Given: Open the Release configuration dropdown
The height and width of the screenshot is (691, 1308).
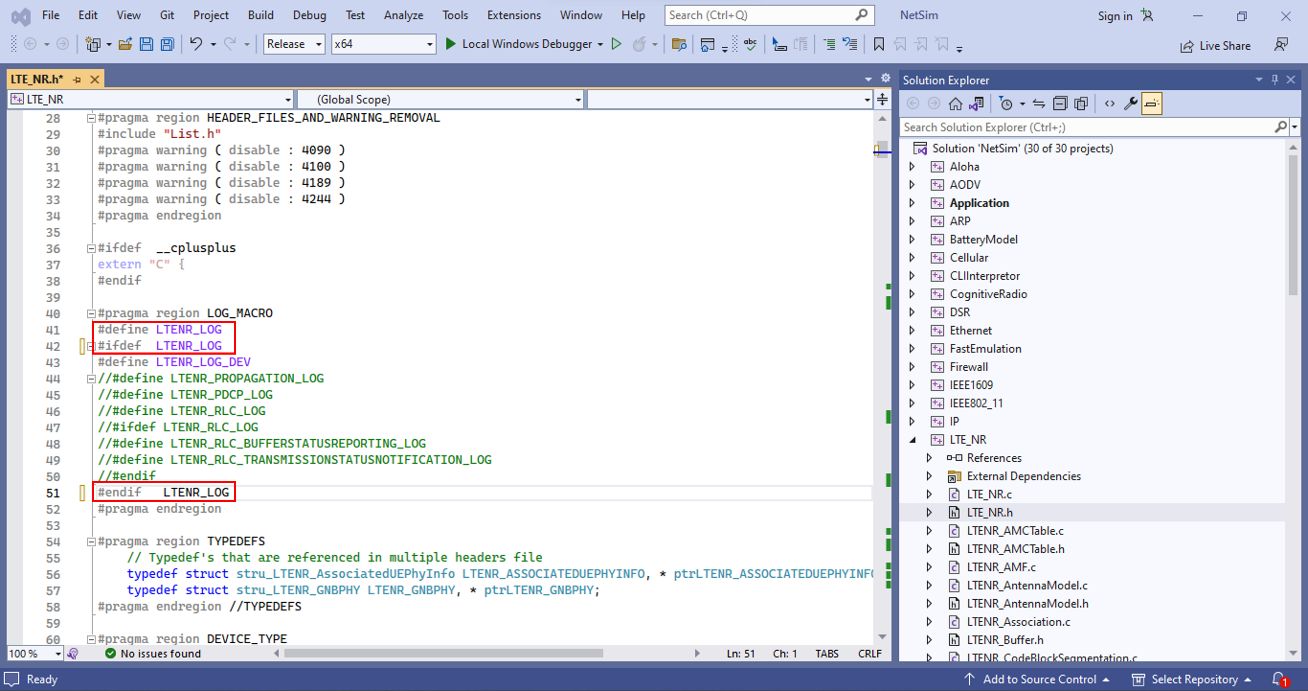Looking at the screenshot, I should click(294, 44).
